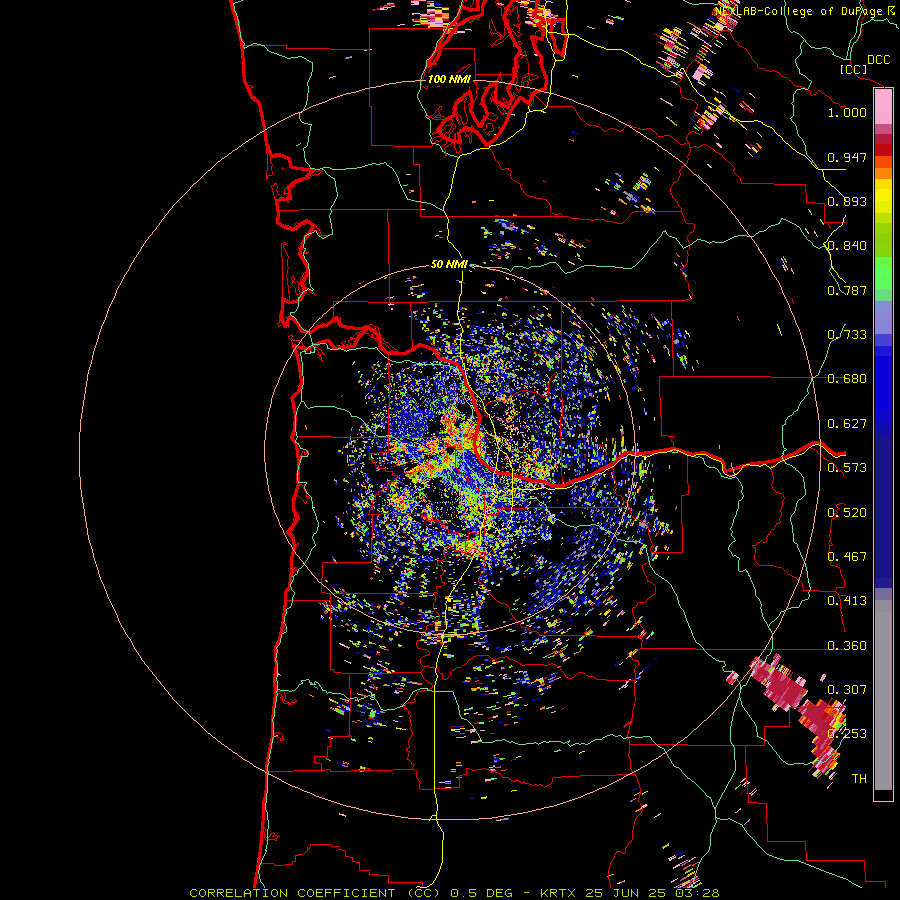Select the bright green color bar segment
This screenshot has height=900, width=900.
[x=883, y=273]
